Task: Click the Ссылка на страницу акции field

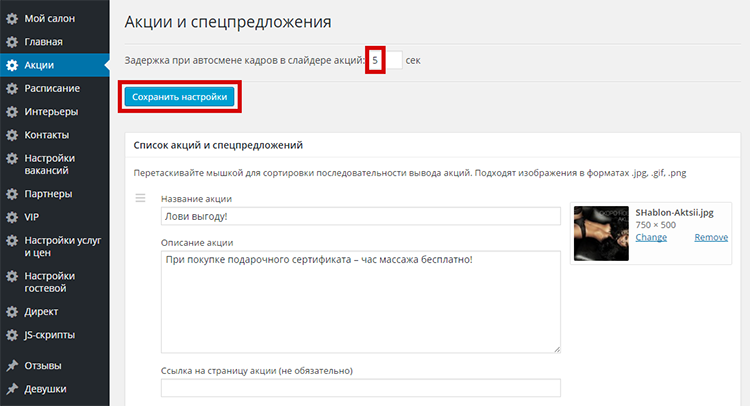Action: click(361, 388)
